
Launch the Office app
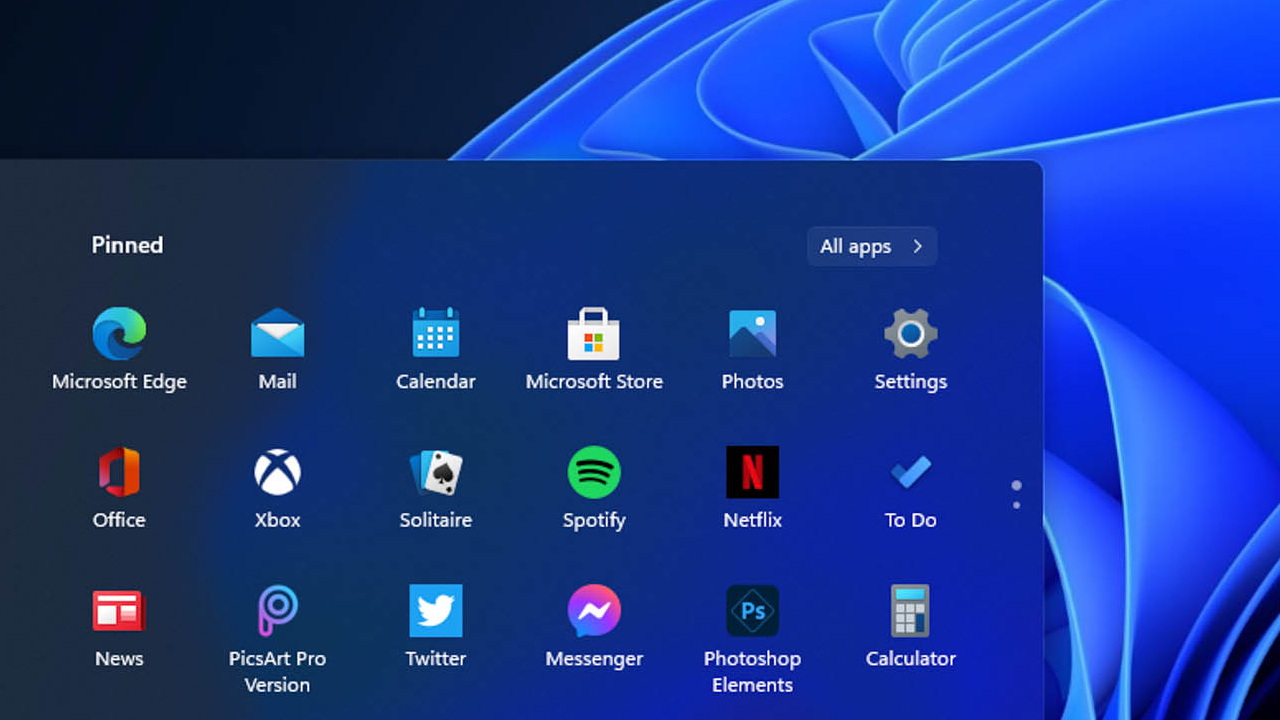pos(119,472)
